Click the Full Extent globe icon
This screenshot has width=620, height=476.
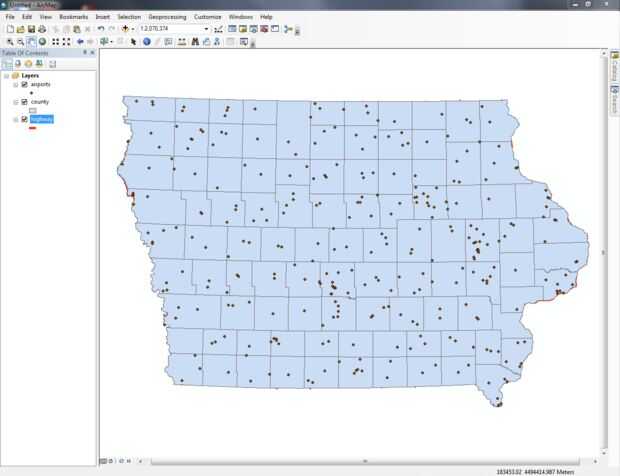coord(42,42)
